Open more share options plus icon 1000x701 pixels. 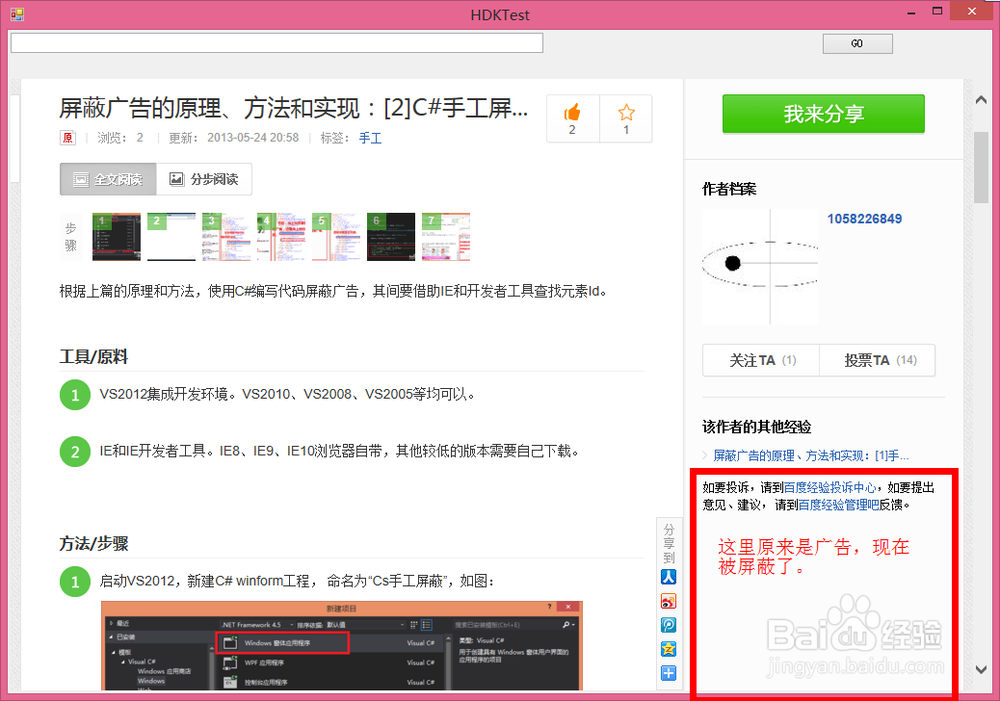pos(668,673)
